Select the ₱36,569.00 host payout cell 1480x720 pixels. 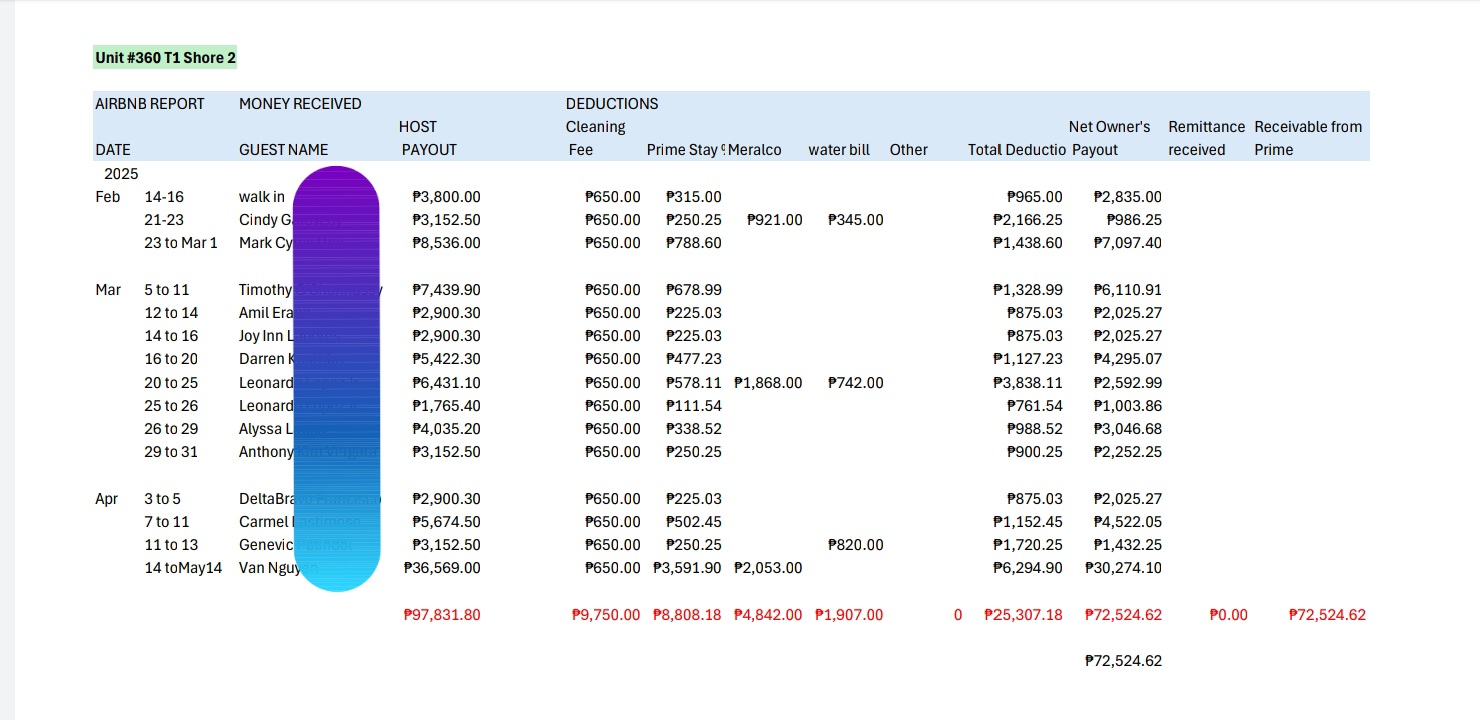(x=442, y=568)
